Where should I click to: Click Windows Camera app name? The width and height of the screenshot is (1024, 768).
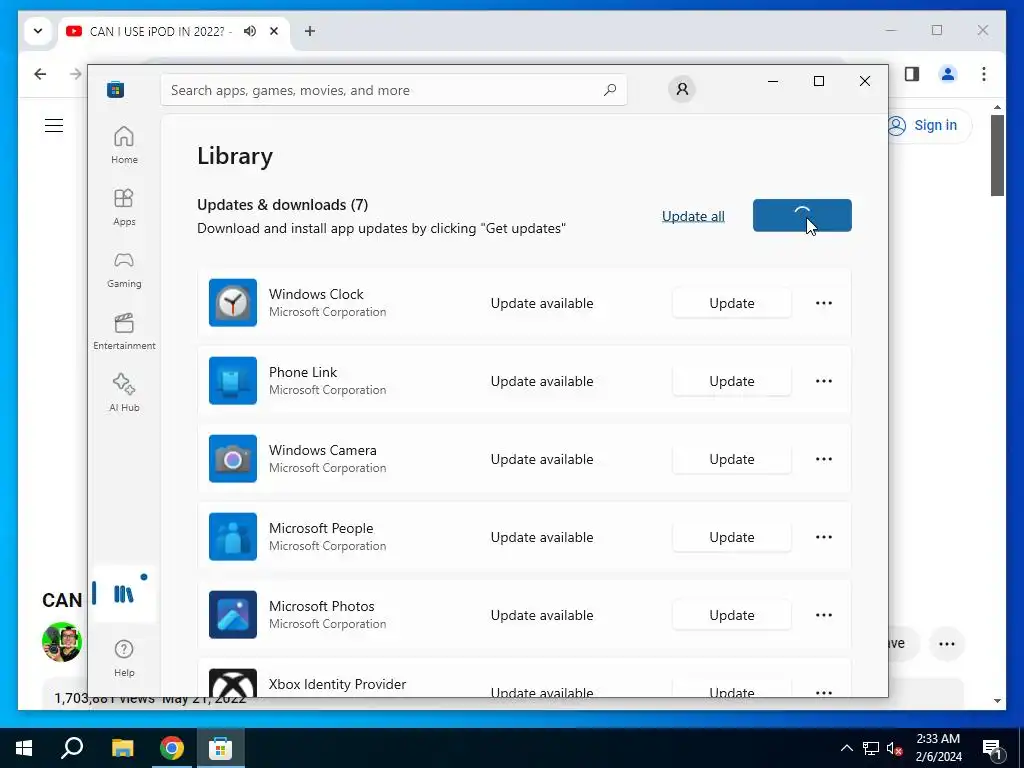pos(323,450)
